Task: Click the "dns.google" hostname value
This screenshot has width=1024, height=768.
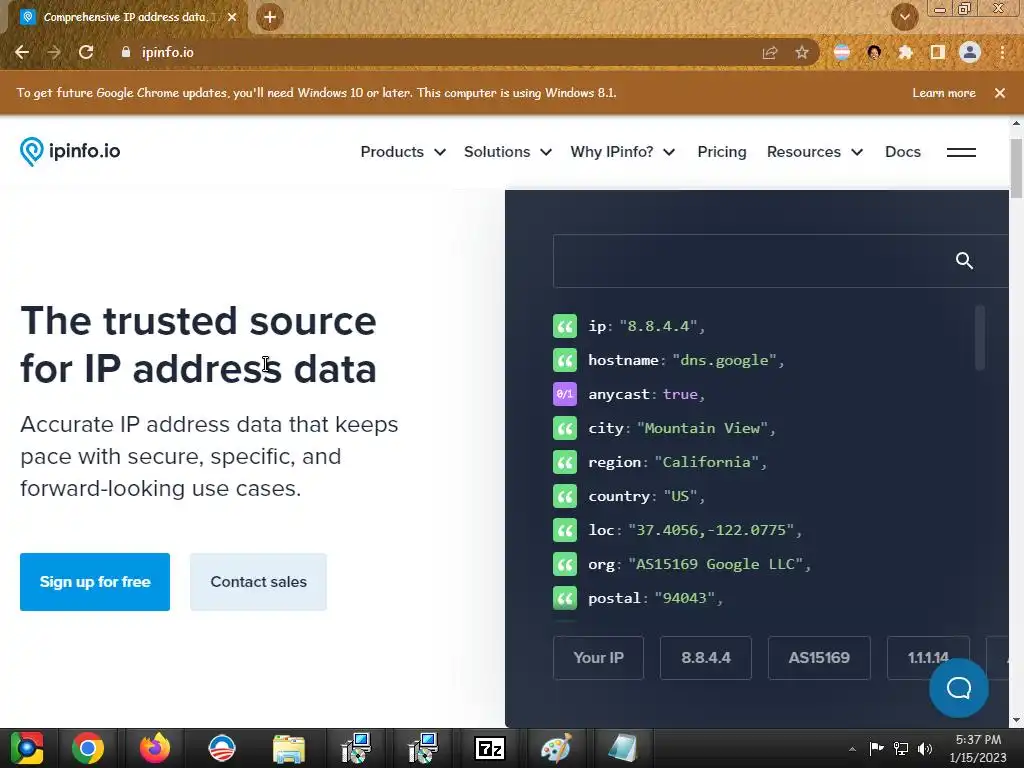Action: 724,360
